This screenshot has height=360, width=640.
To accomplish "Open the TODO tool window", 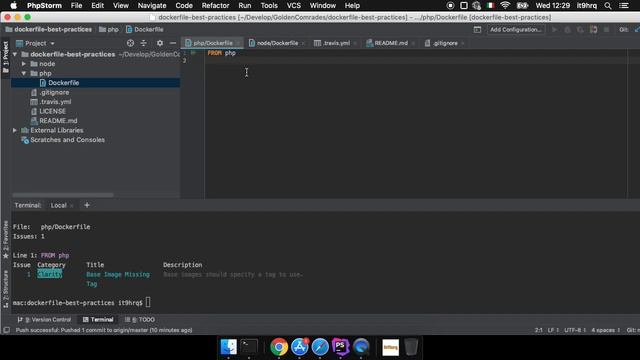I will point(140,320).
